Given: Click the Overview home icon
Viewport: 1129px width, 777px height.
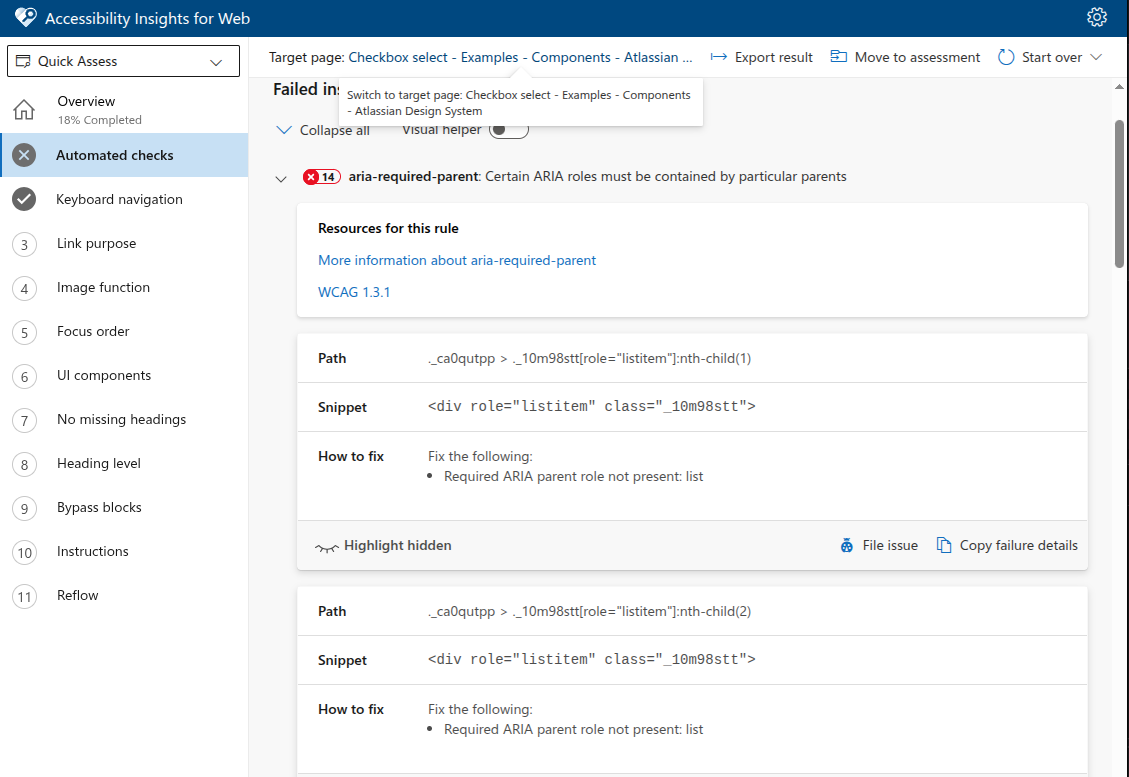Looking at the screenshot, I should pyautogui.click(x=24, y=109).
